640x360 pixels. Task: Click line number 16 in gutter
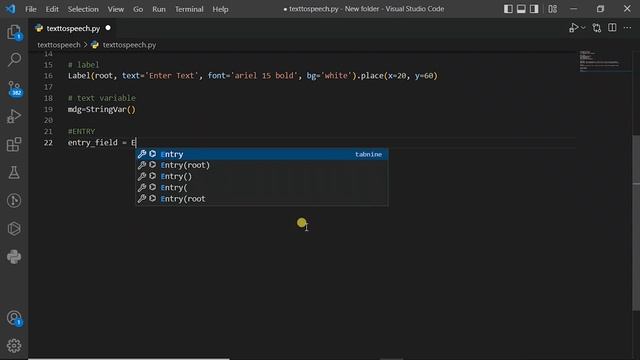pyautogui.click(x=48, y=76)
